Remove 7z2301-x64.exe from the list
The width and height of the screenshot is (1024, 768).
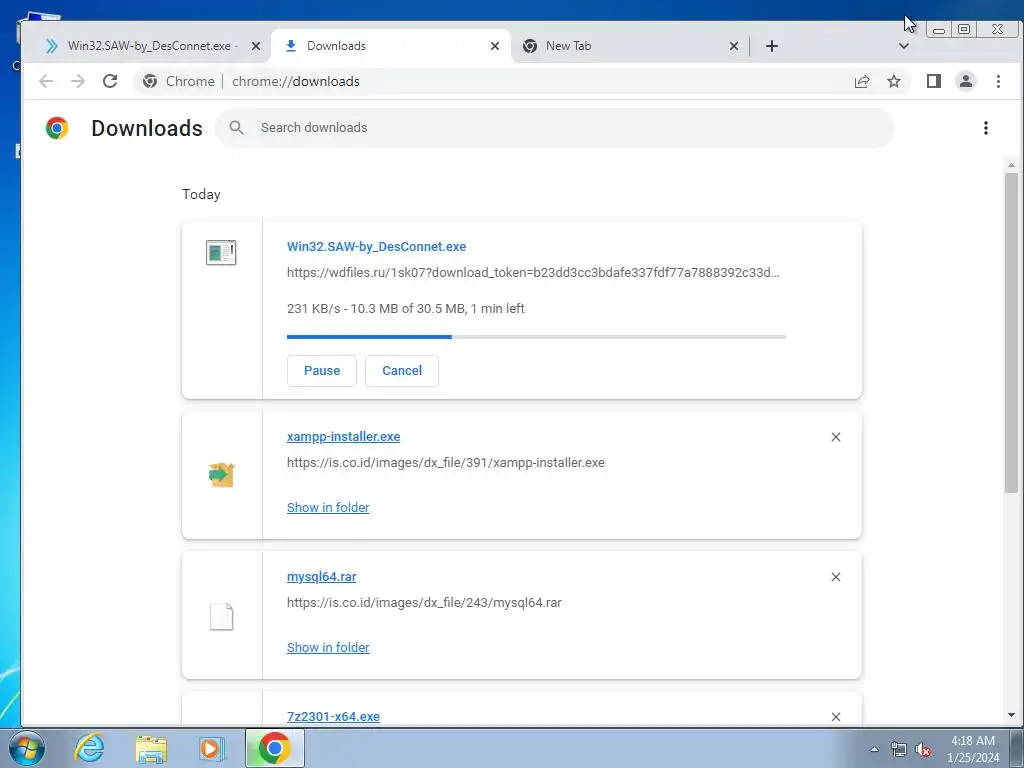[x=836, y=716]
